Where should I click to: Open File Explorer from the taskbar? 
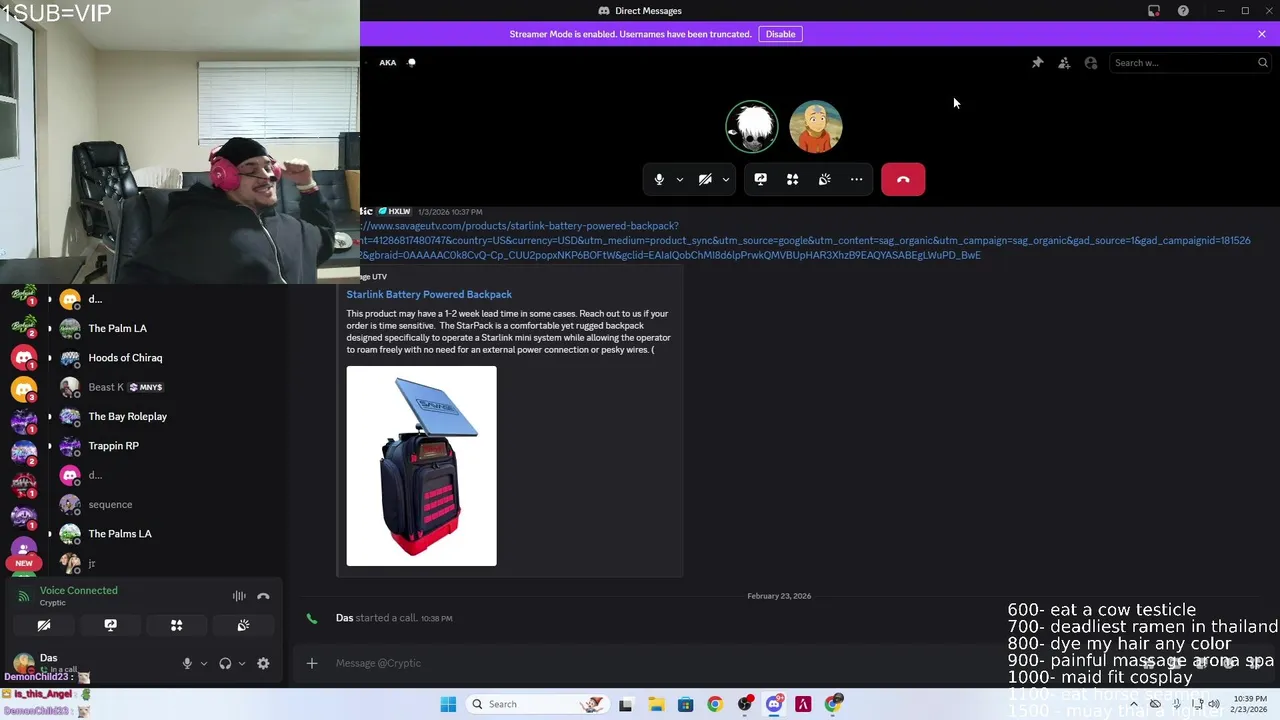coord(656,704)
